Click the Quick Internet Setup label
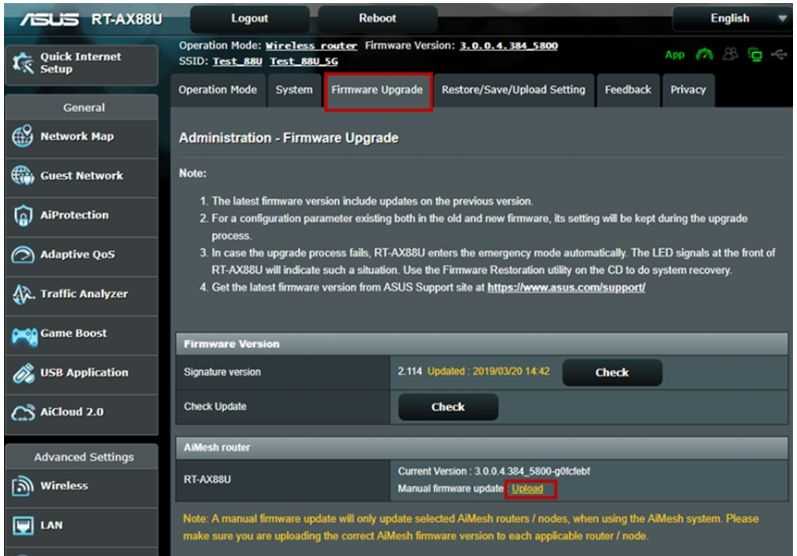 coord(81,63)
